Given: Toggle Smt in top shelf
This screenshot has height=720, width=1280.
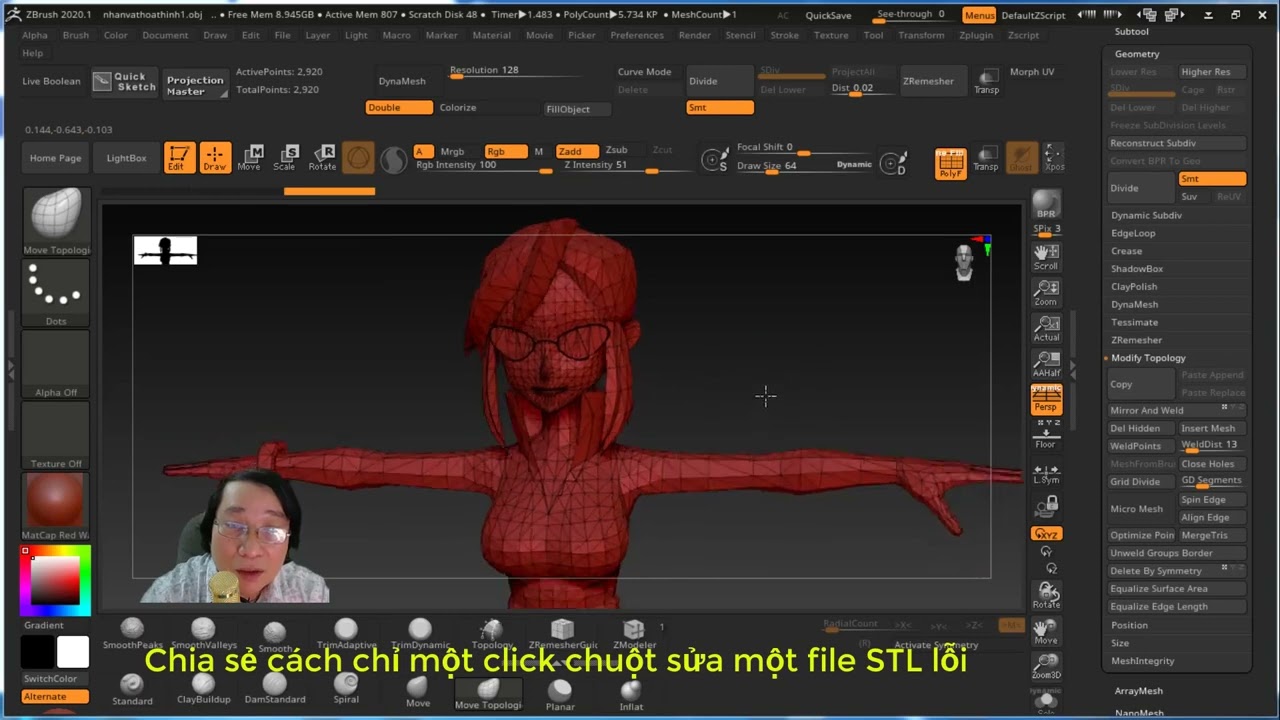Looking at the screenshot, I should pos(720,108).
